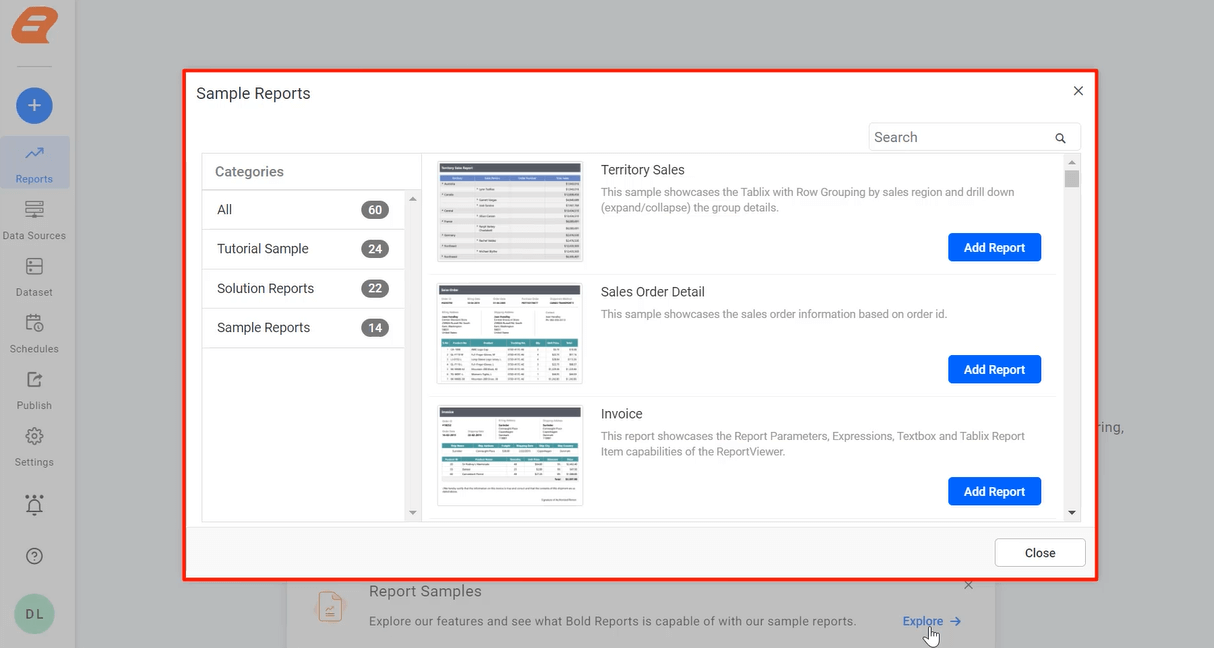This screenshot has height=648, width=1214.
Task: Select the Solution Reports category
Action: point(304,288)
